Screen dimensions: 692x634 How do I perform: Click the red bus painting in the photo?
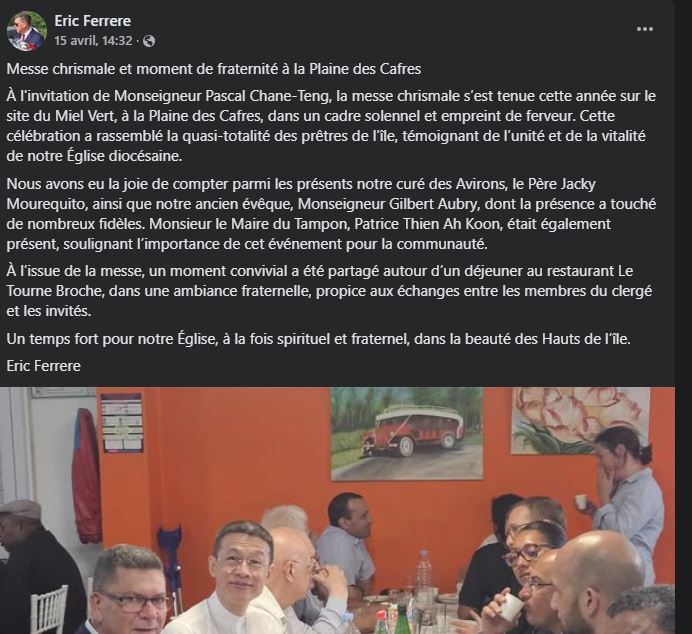(x=406, y=433)
